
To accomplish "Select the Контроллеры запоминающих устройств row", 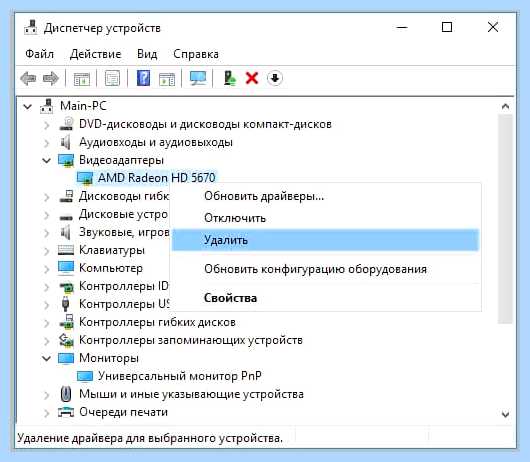I will (191, 340).
